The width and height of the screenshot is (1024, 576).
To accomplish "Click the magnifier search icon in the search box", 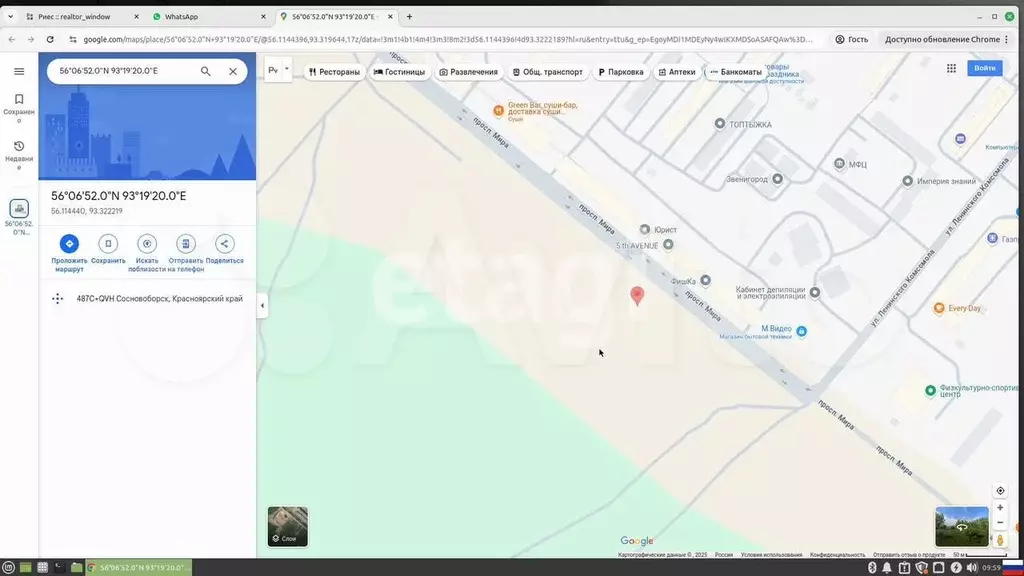I will [206, 71].
